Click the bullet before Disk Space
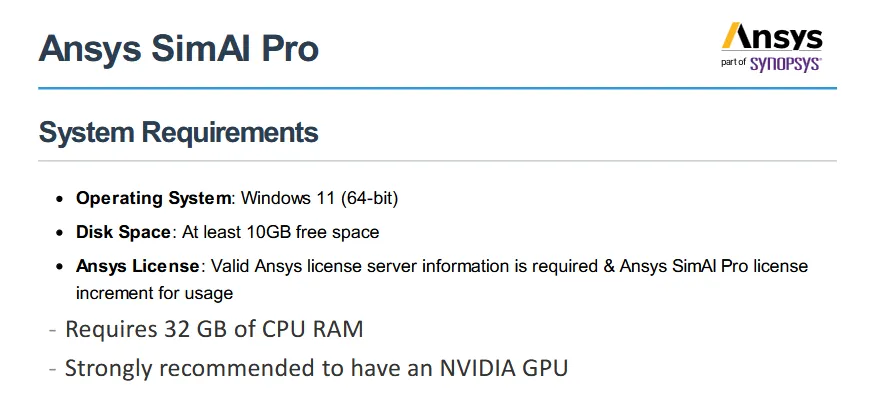 (x=60, y=233)
